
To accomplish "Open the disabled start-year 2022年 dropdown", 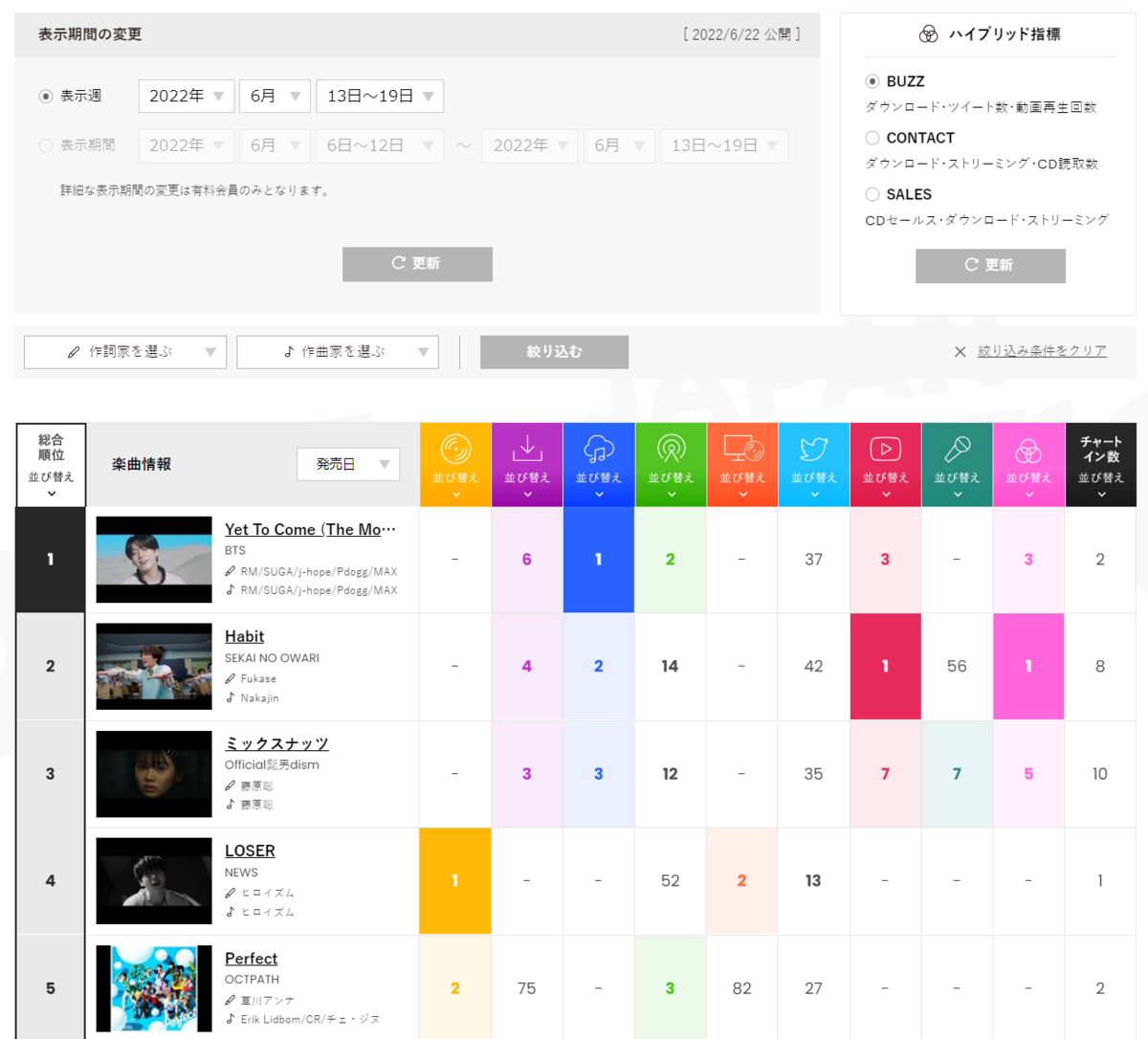I will tap(187, 145).
